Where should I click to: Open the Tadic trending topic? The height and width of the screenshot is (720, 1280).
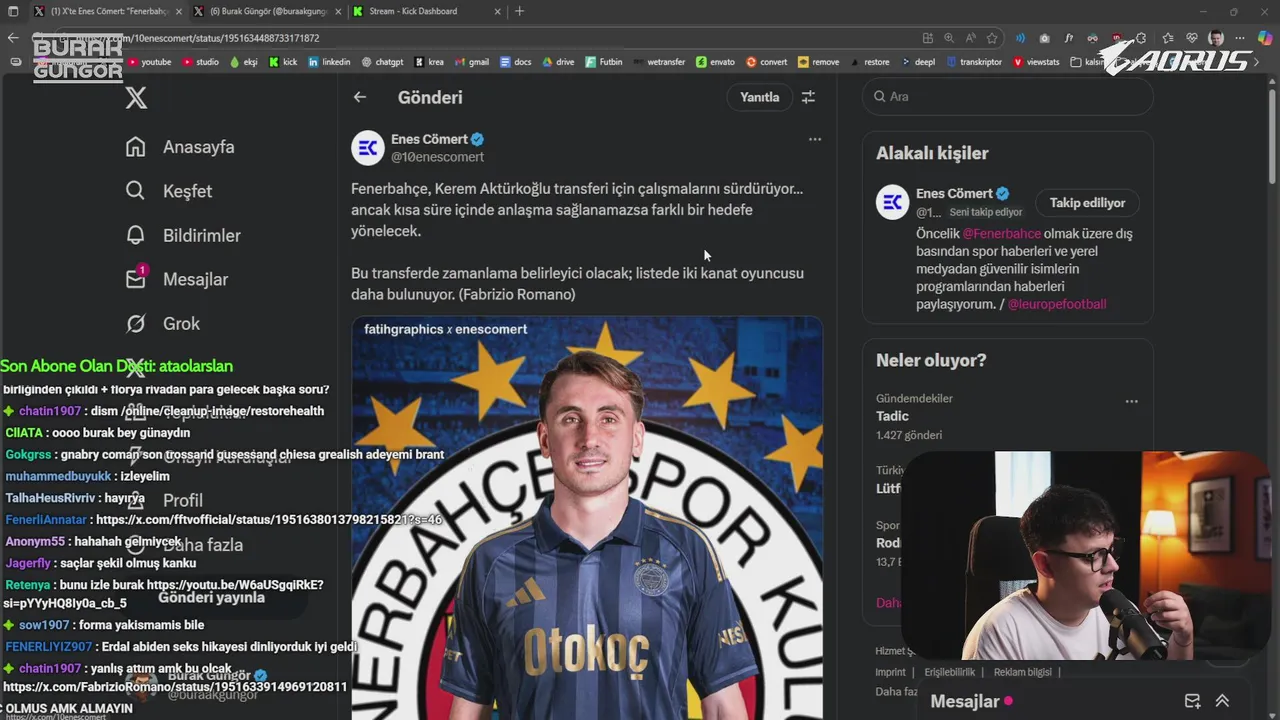coord(1008,416)
